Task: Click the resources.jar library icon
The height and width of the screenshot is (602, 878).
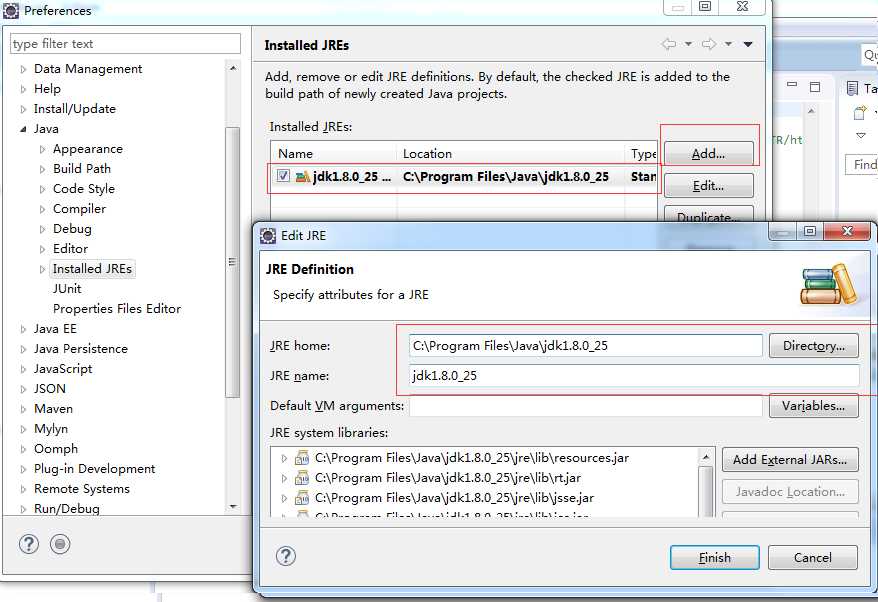Action: coord(302,458)
